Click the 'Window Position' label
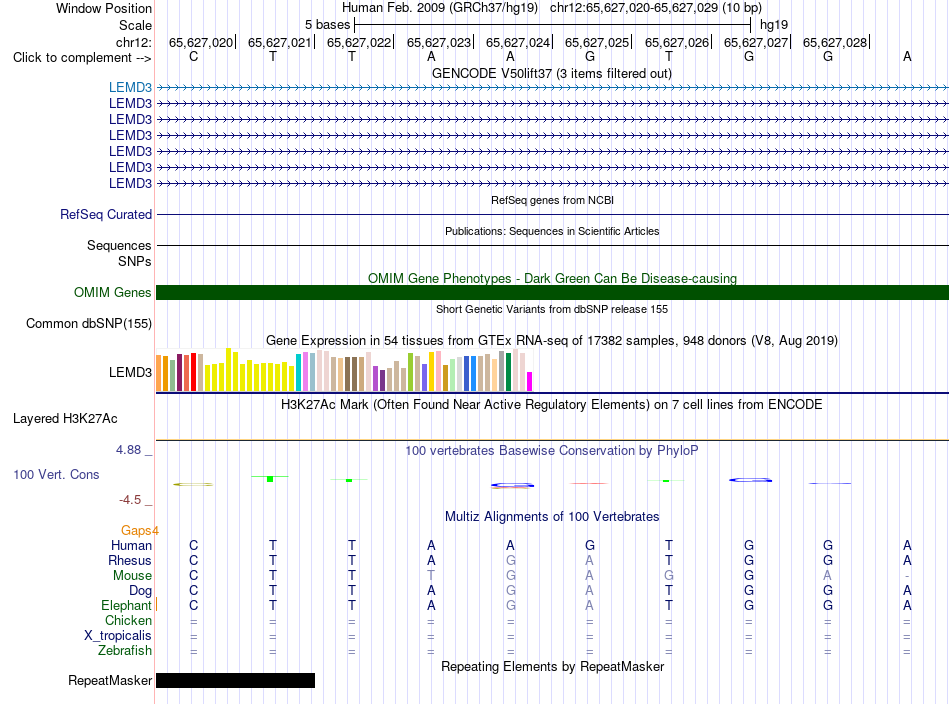Screen dimensions: 950x704 tap(104, 8)
